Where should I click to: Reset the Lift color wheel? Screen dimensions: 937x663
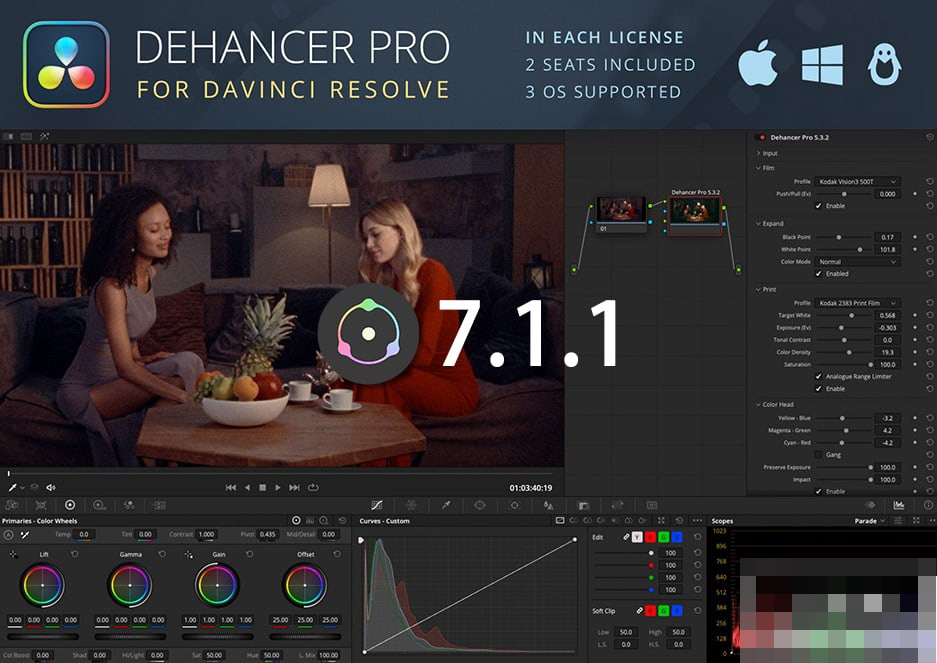pyautogui.click(x=75, y=554)
